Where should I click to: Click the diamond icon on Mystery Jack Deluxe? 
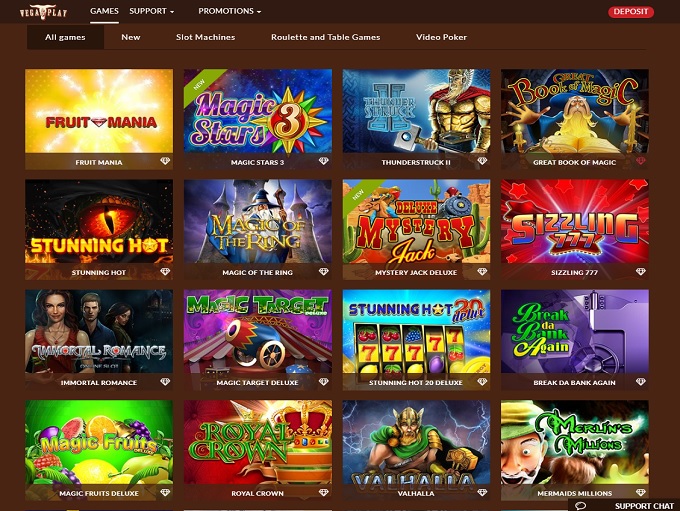[482, 272]
